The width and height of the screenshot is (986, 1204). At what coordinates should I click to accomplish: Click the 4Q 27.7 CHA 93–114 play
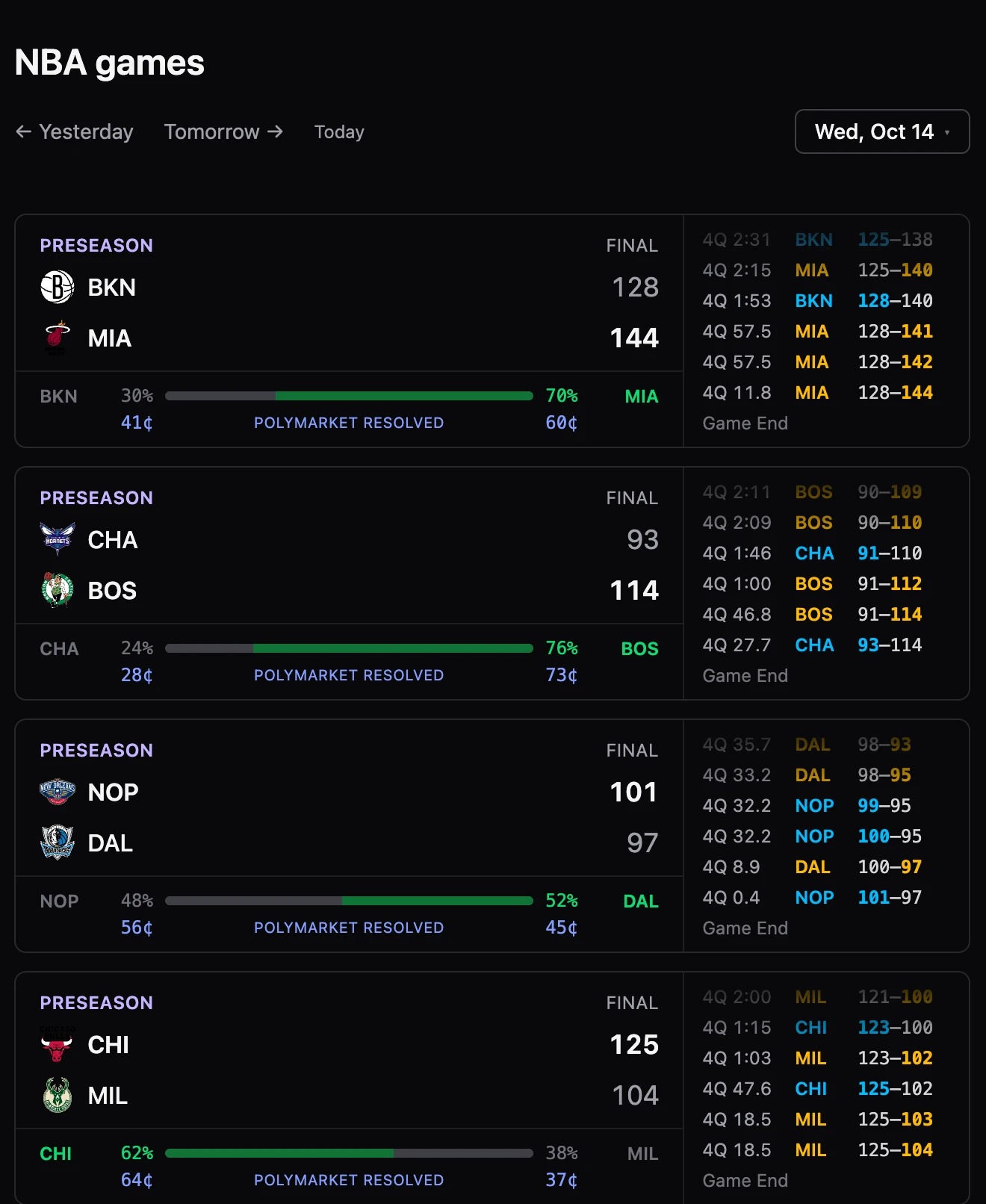[x=813, y=645]
